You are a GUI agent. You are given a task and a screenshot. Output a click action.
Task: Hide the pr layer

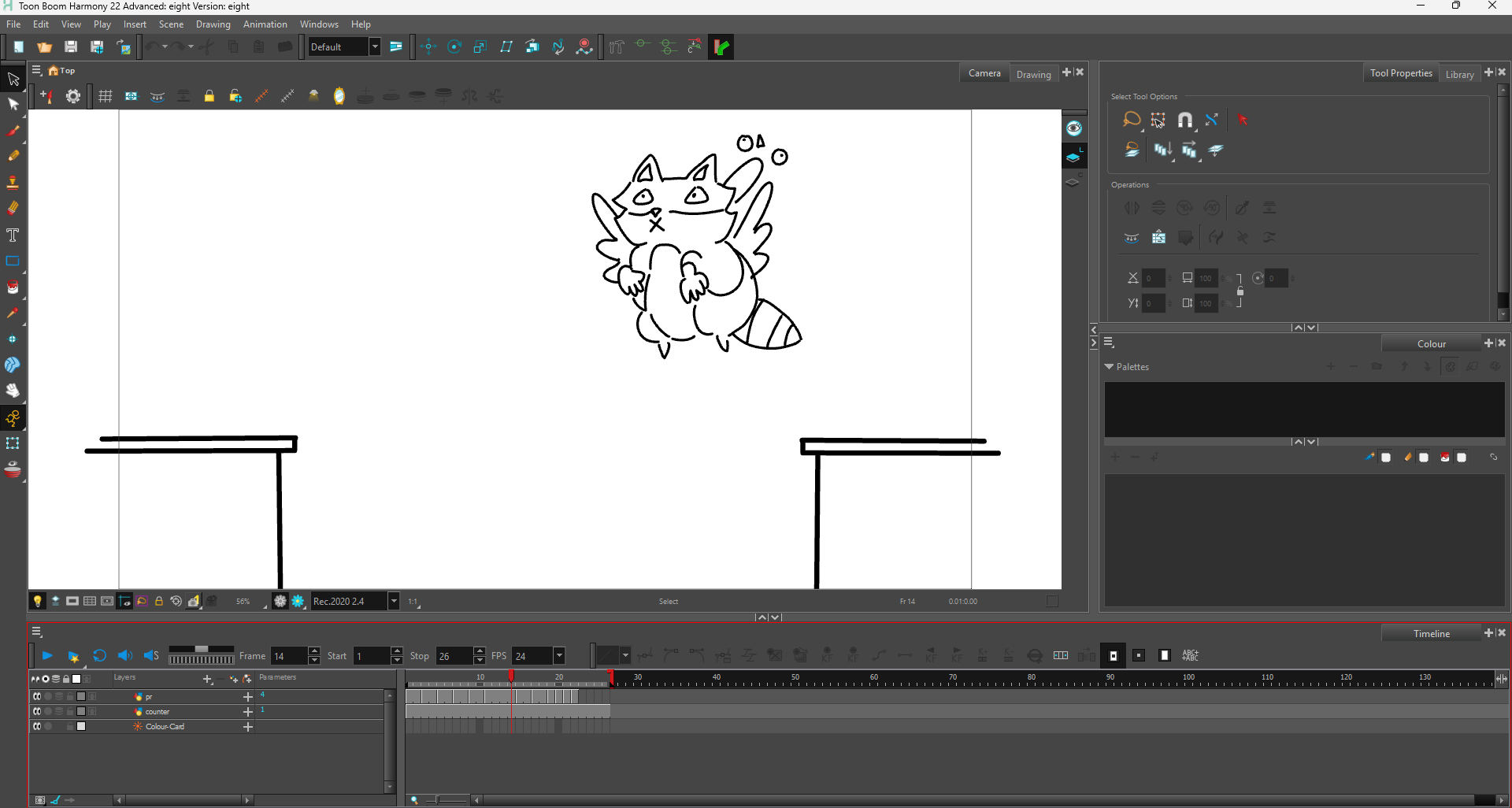tap(37, 696)
